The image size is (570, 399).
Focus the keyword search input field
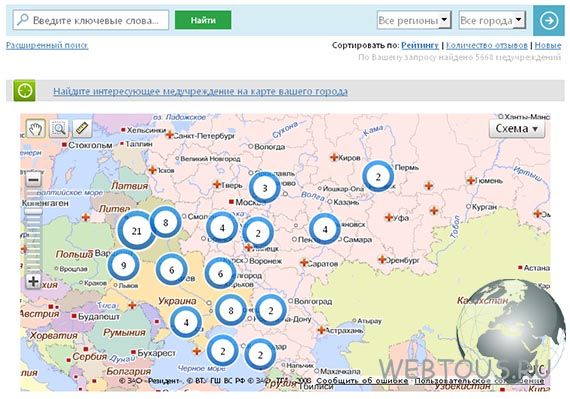pyautogui.click(x=91, y=20)
